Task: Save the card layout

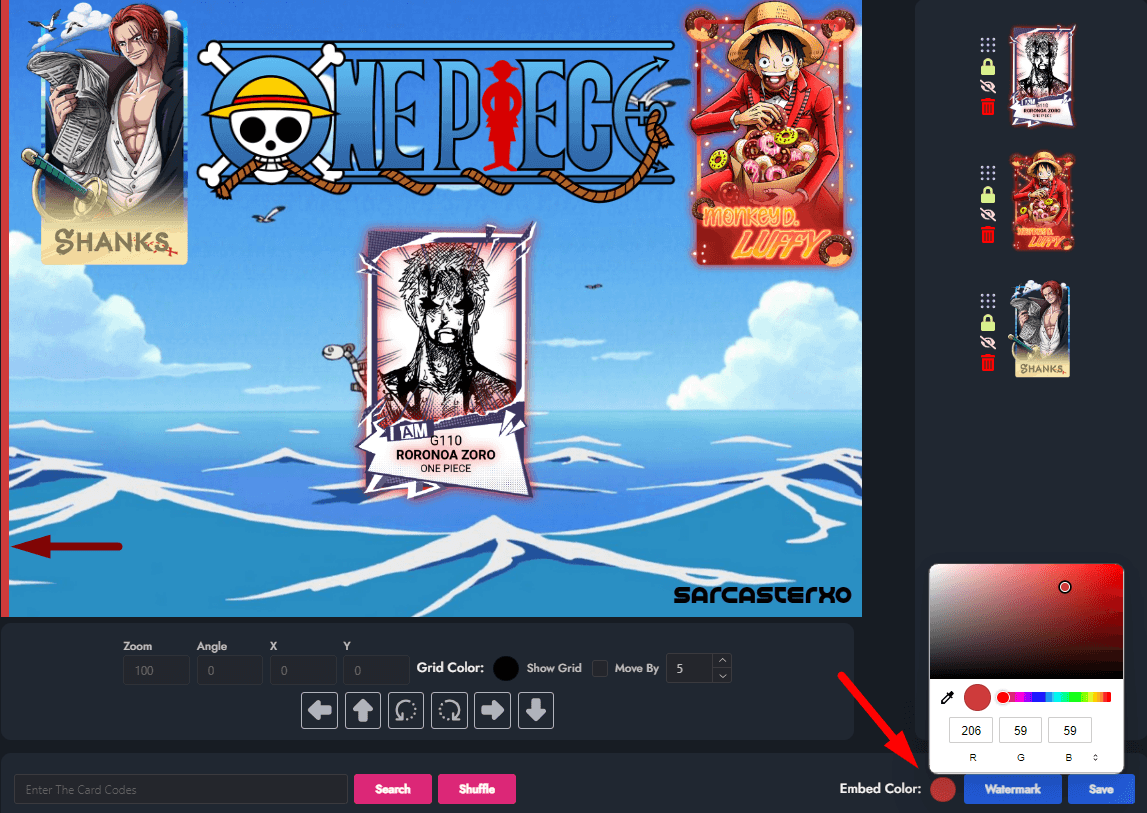Action: tap(1101, 789)
